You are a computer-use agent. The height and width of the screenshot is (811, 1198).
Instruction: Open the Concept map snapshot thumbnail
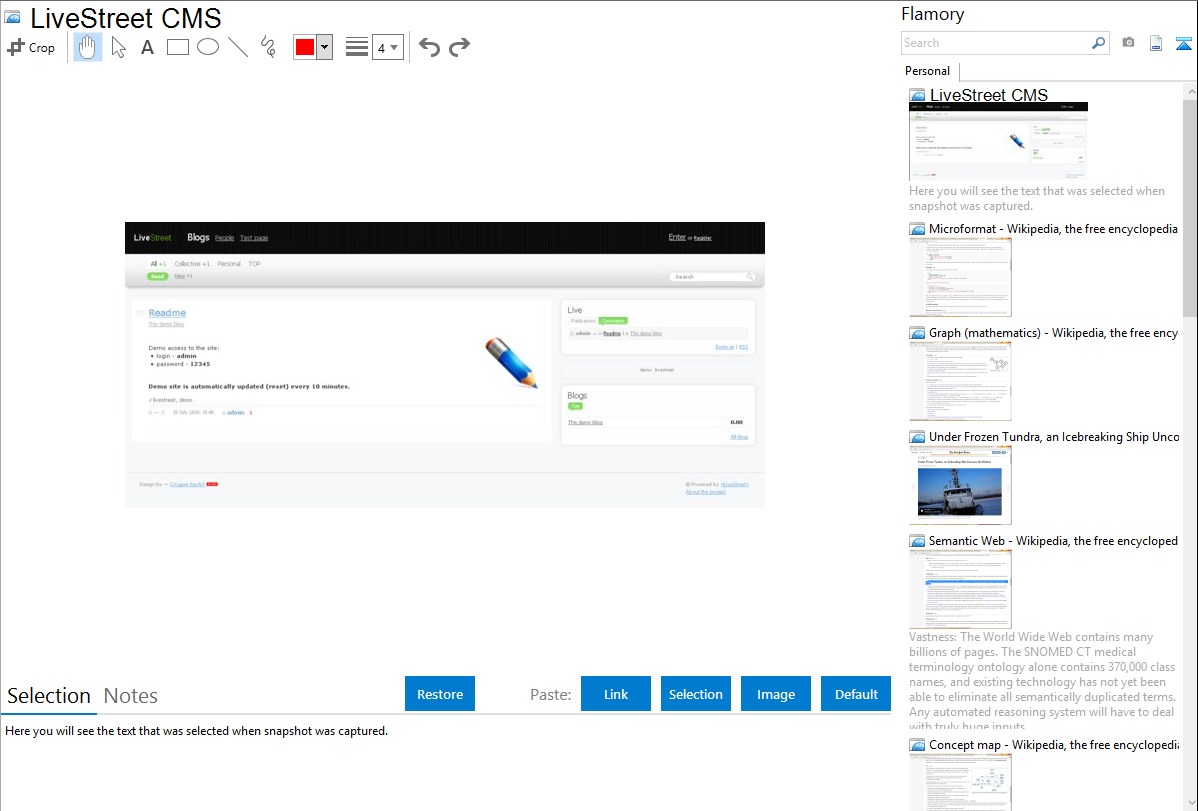960,782
